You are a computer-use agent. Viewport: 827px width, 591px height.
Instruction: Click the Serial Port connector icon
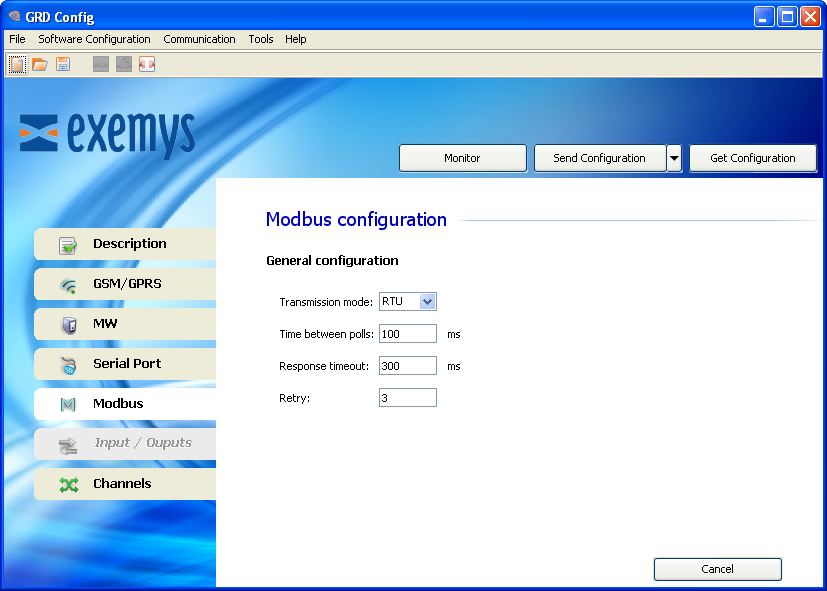click(x=68, y=365)
